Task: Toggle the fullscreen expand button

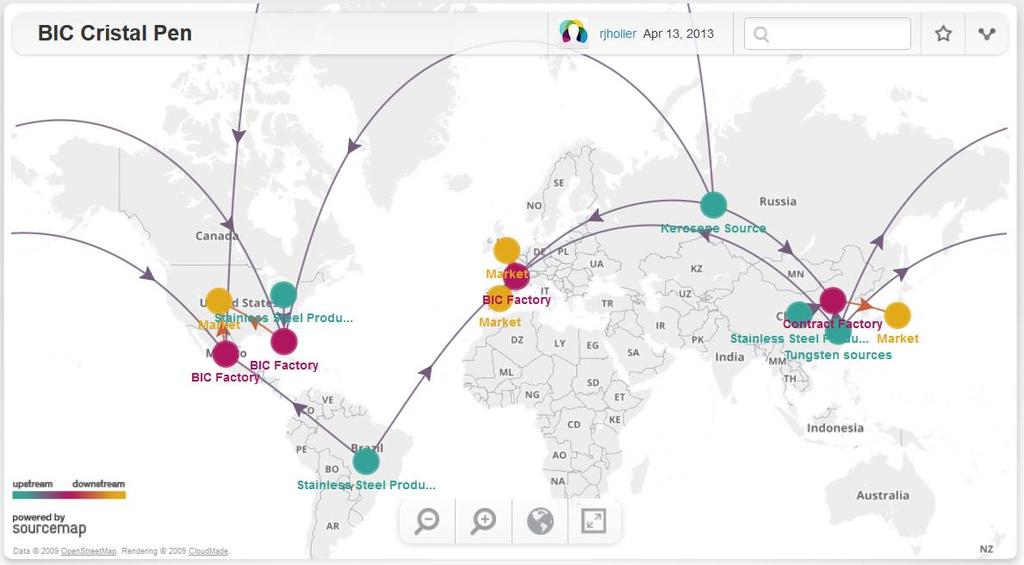Action: tap(594, 521)
